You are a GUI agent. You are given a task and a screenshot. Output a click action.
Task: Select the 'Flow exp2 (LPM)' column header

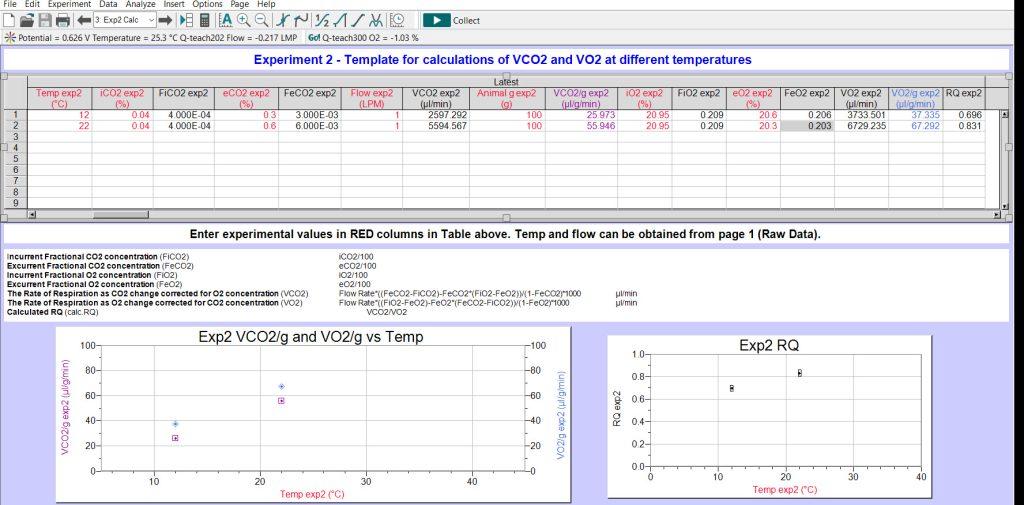click(372, 98)
